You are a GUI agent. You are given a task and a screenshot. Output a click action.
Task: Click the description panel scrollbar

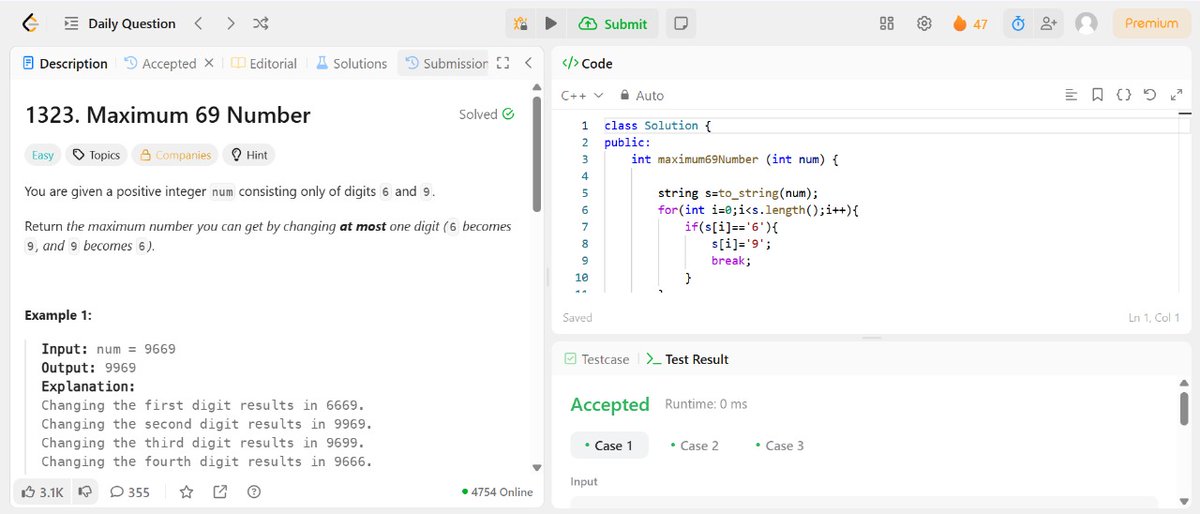[x=537, y=155]
